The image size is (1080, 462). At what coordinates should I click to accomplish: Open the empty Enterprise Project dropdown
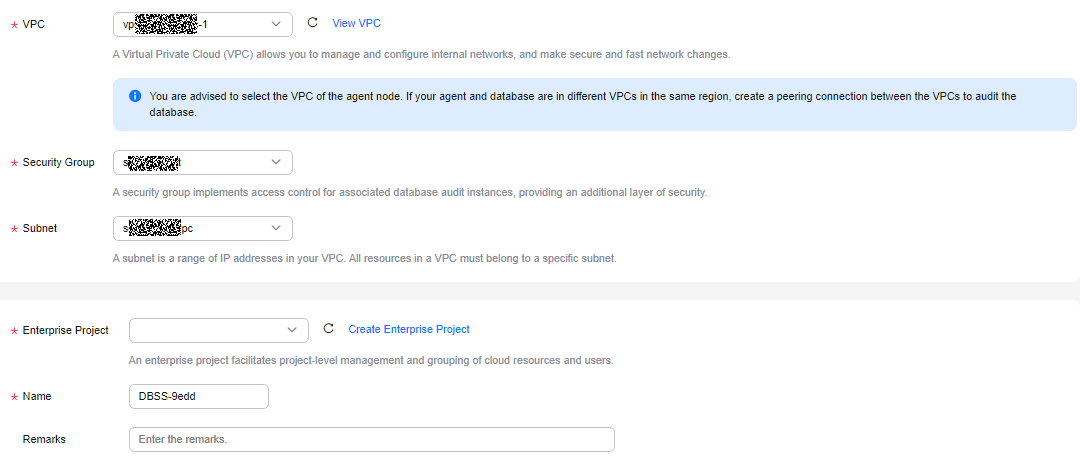coord(218,330)
